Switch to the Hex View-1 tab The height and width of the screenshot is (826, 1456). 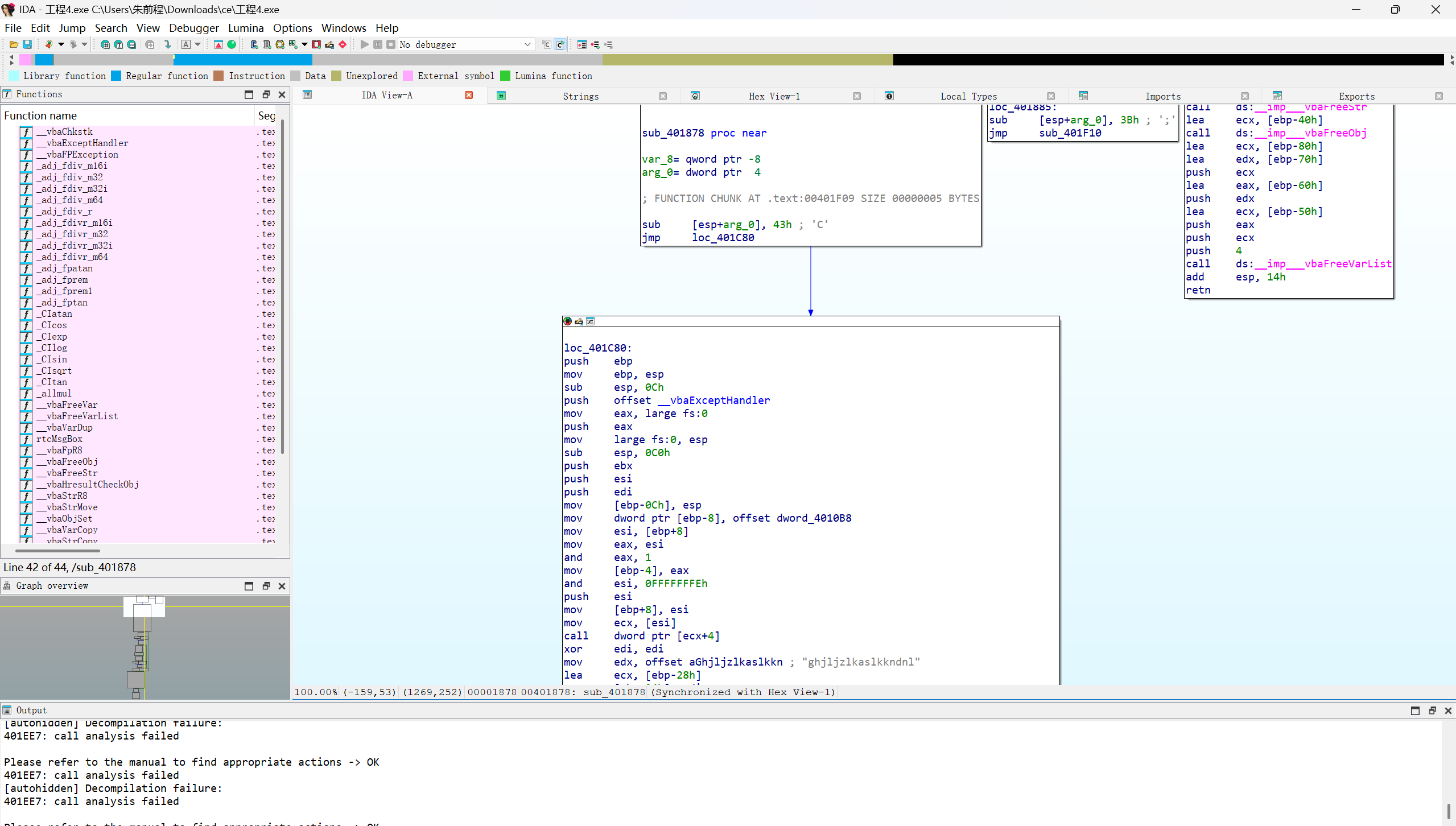point(774,96)
